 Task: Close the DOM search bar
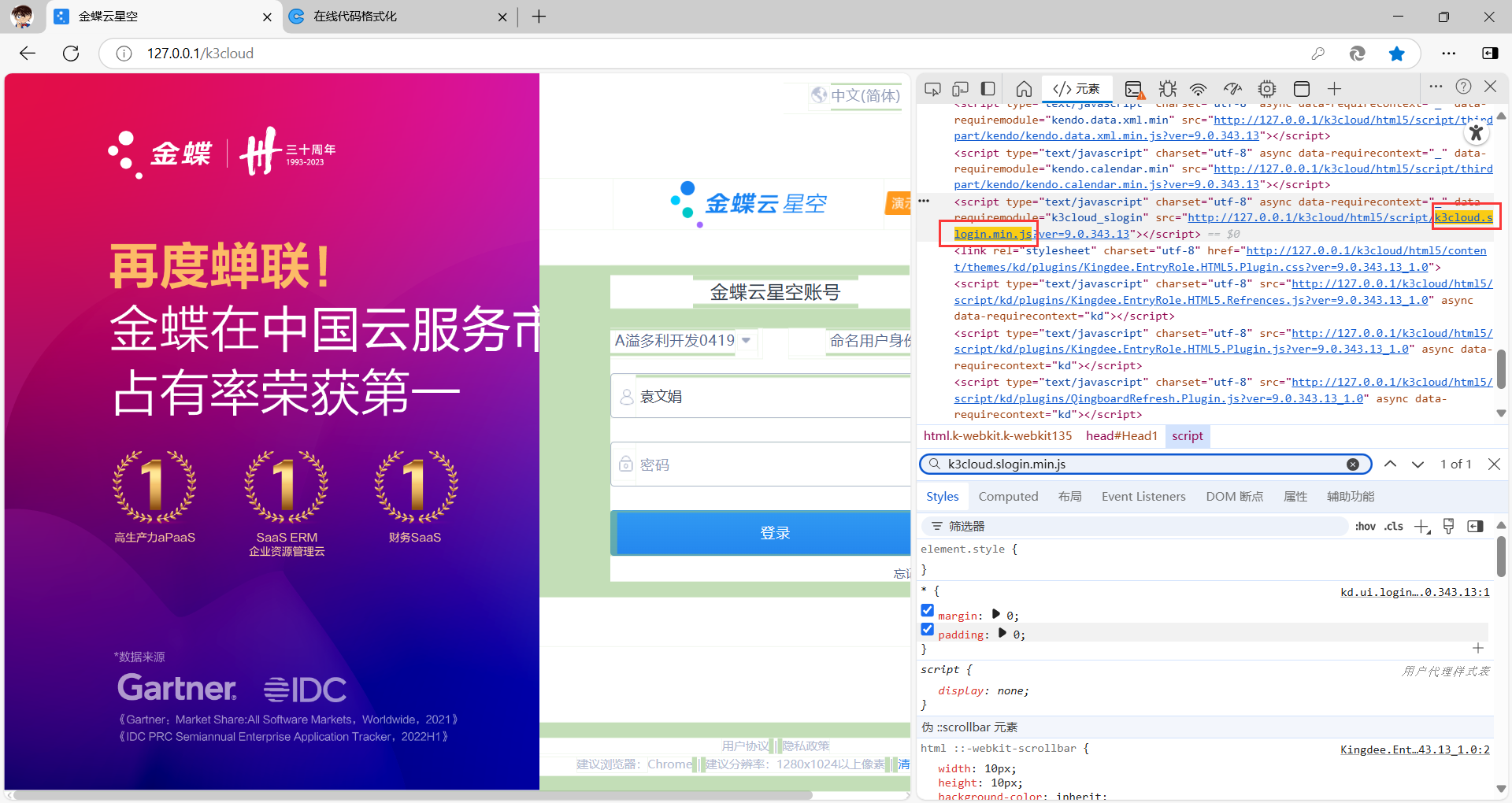(x=1494, y=464)
